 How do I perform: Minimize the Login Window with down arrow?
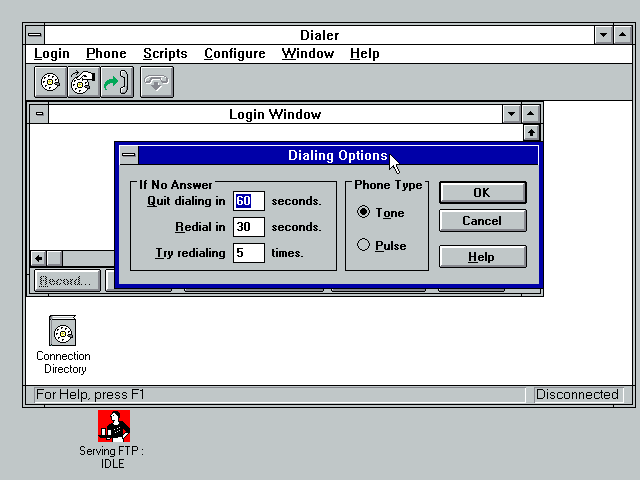click(x=511, y=114)
